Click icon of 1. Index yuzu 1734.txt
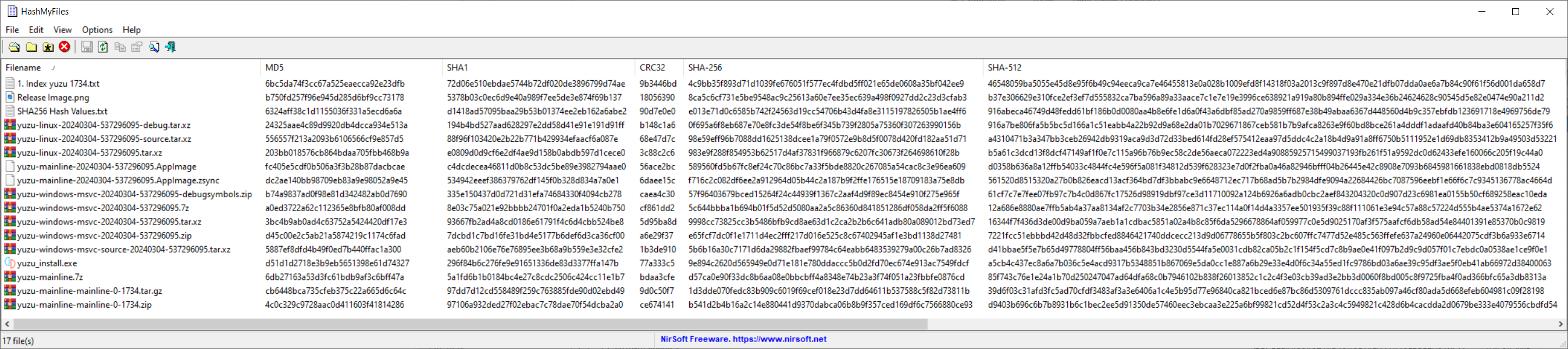The width and height of the screenshot is (1568, 349). point(10,83)
